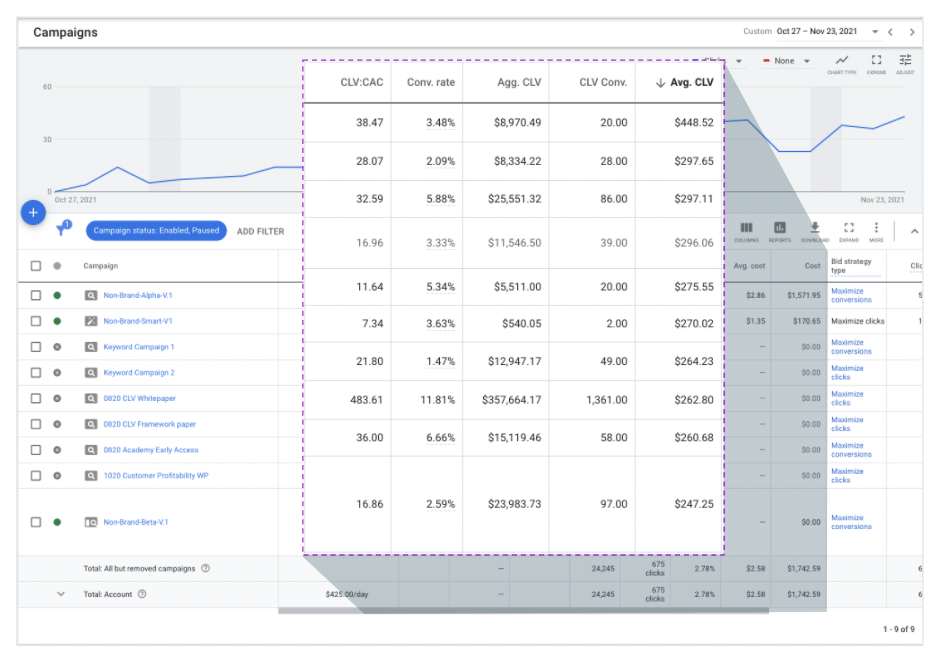The width and height of the screenshot is (936, 660).
Task: Sort by CLV:CAC column header
Action: point(362,82)
